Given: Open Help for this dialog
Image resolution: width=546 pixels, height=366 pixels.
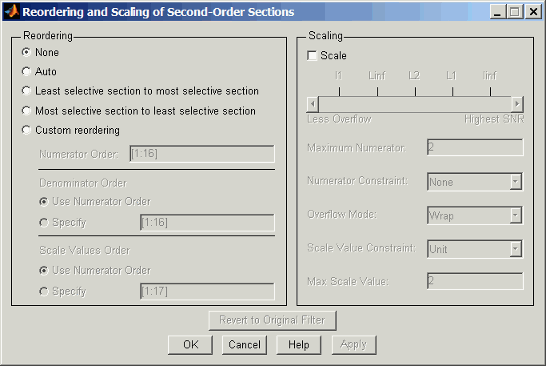Looking at the screenshot, I should click(298, 345).
